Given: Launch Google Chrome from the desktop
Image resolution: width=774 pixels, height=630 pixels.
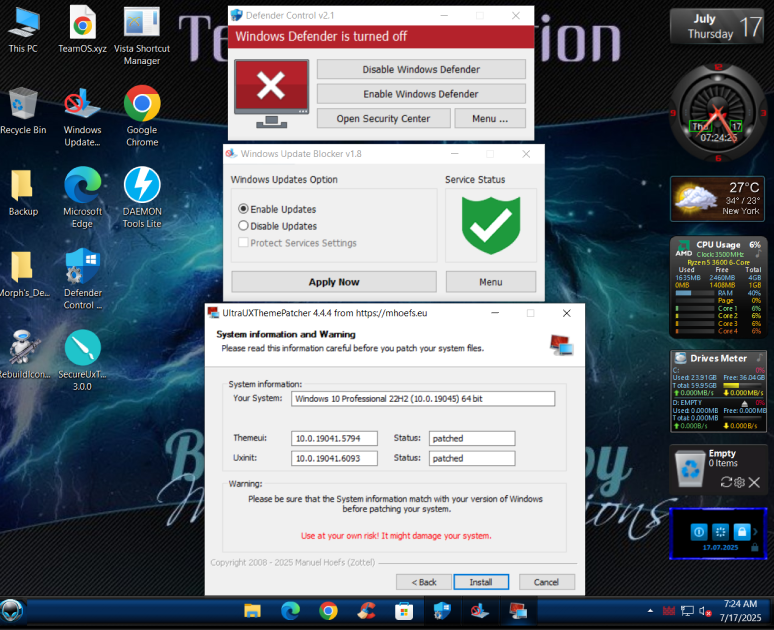Looking at the screenshot, I should [x=142, y=116].
